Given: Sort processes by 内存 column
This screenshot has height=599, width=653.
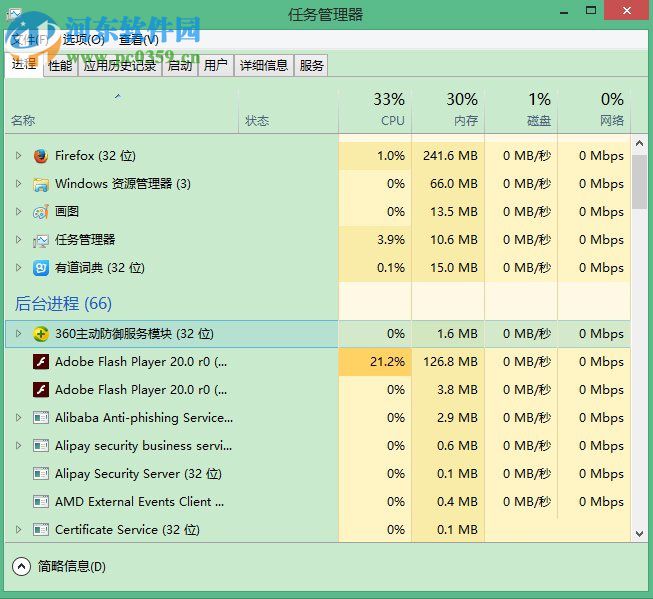Looking at the screenshot, I should coord(448,111).
